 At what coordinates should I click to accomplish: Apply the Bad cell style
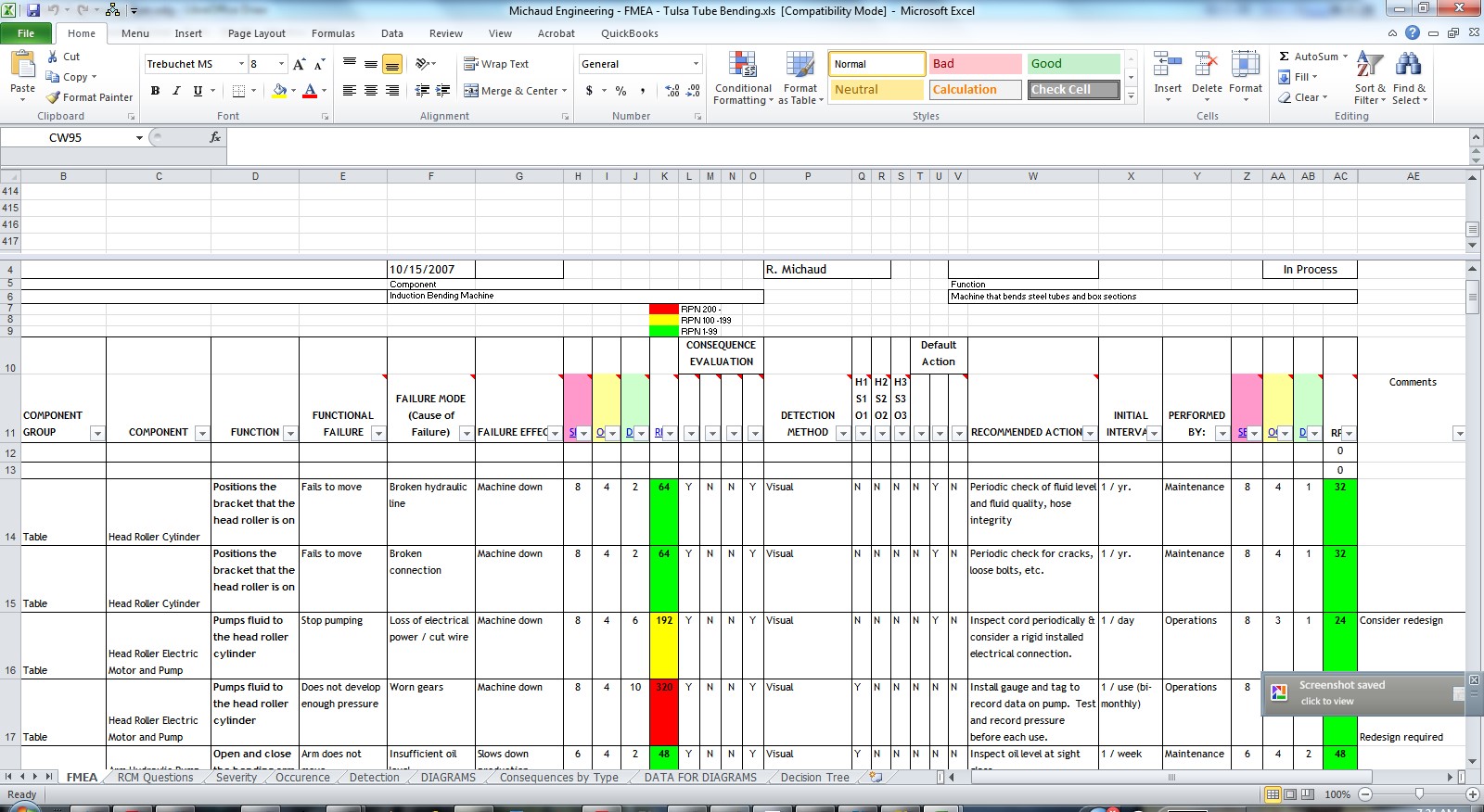tap(975, 64)
